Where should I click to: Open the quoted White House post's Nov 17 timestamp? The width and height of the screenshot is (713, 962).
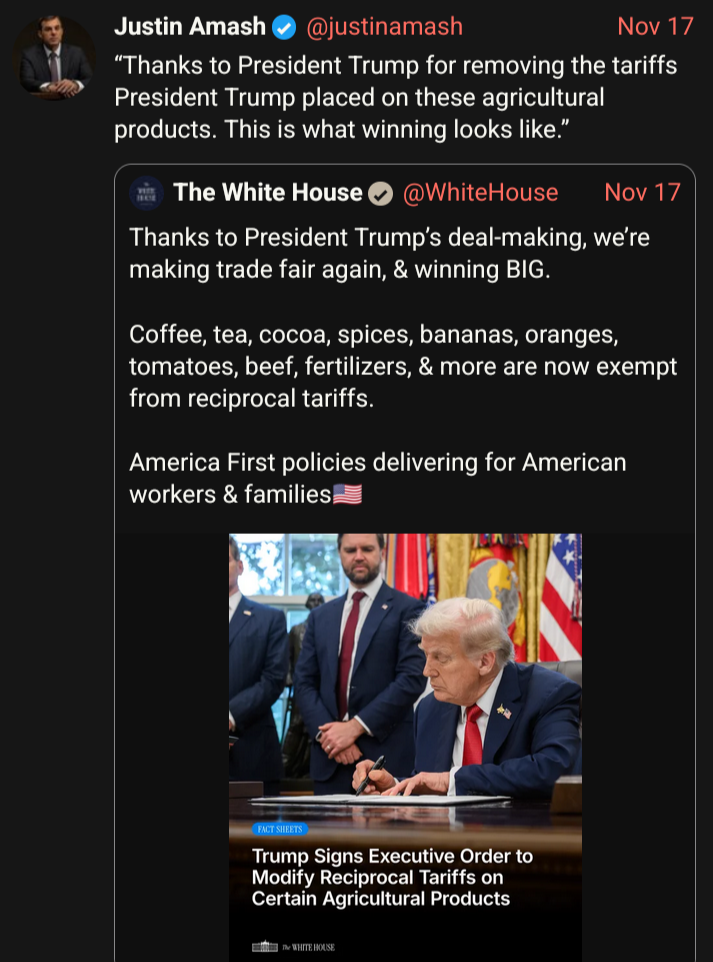(642, 193)
